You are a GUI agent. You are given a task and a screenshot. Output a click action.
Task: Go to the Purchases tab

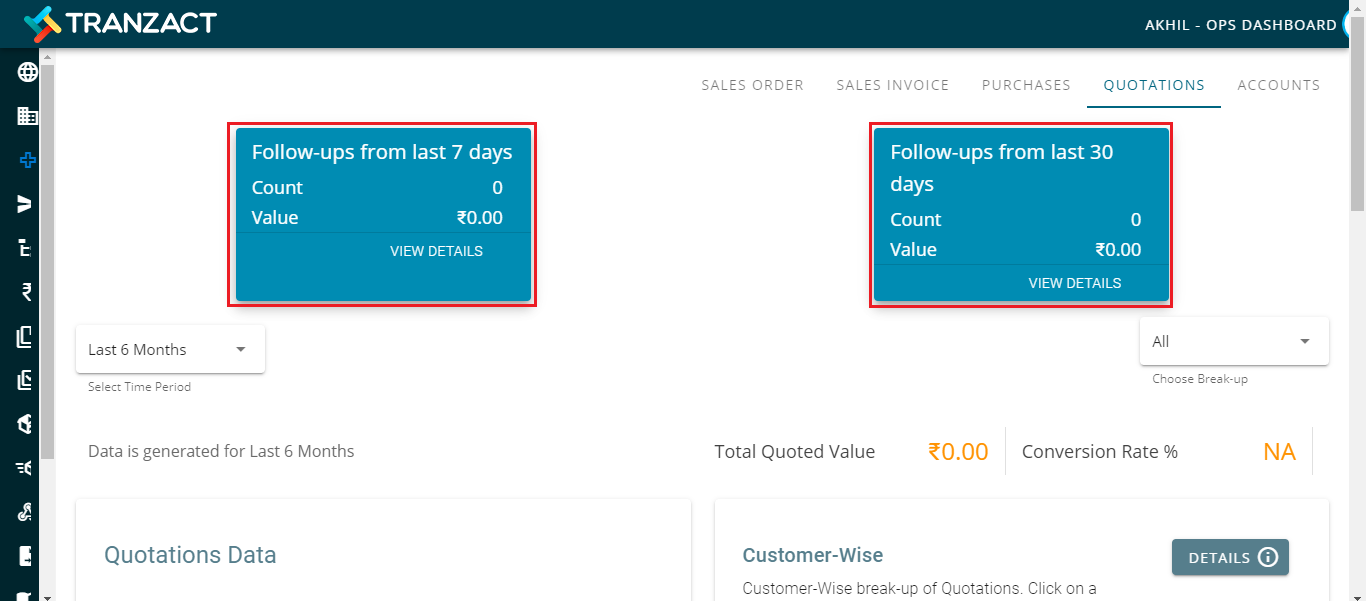1026,85
